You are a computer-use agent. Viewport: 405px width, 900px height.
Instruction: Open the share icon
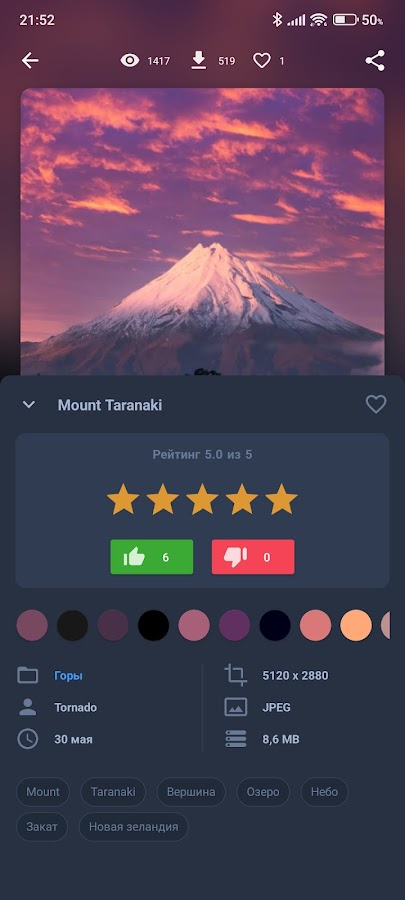[375, 60]
